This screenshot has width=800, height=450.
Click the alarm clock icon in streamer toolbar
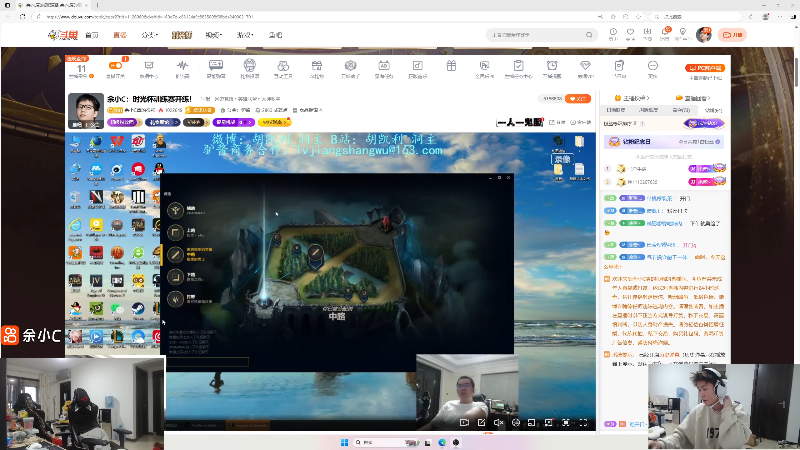tap(552, 65)
